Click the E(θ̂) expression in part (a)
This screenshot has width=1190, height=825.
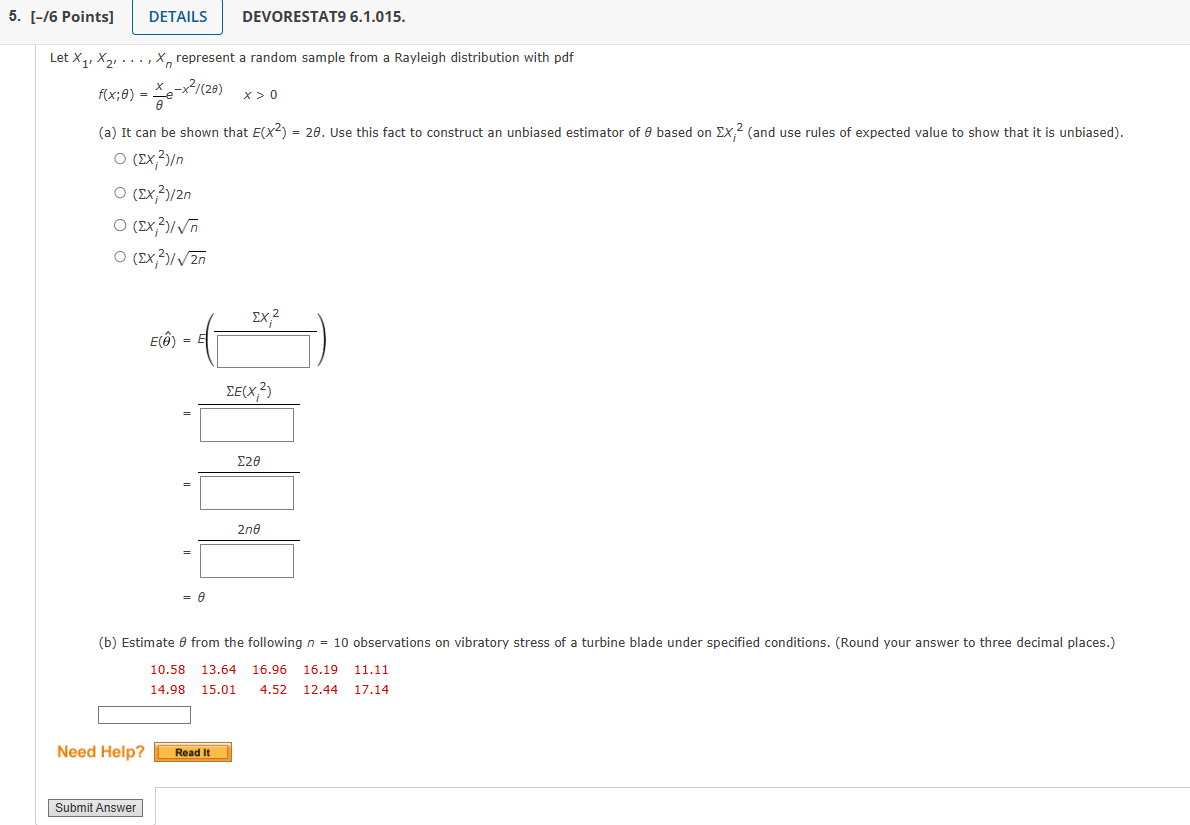pos(162,338)
